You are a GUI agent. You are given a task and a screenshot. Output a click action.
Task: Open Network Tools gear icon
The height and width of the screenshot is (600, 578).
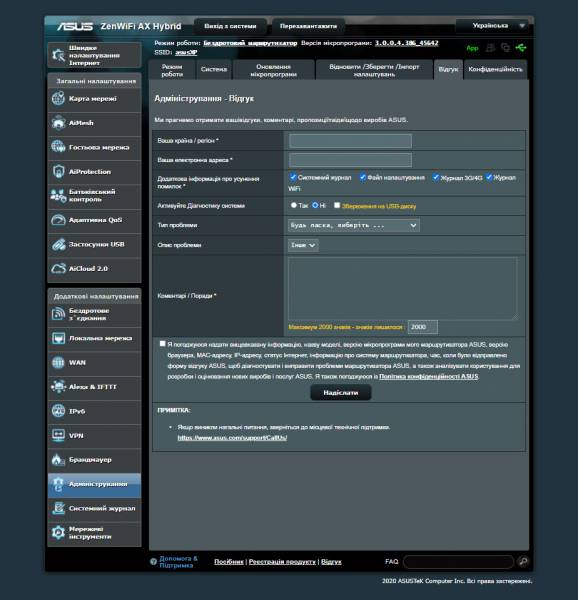pos(58,533)
